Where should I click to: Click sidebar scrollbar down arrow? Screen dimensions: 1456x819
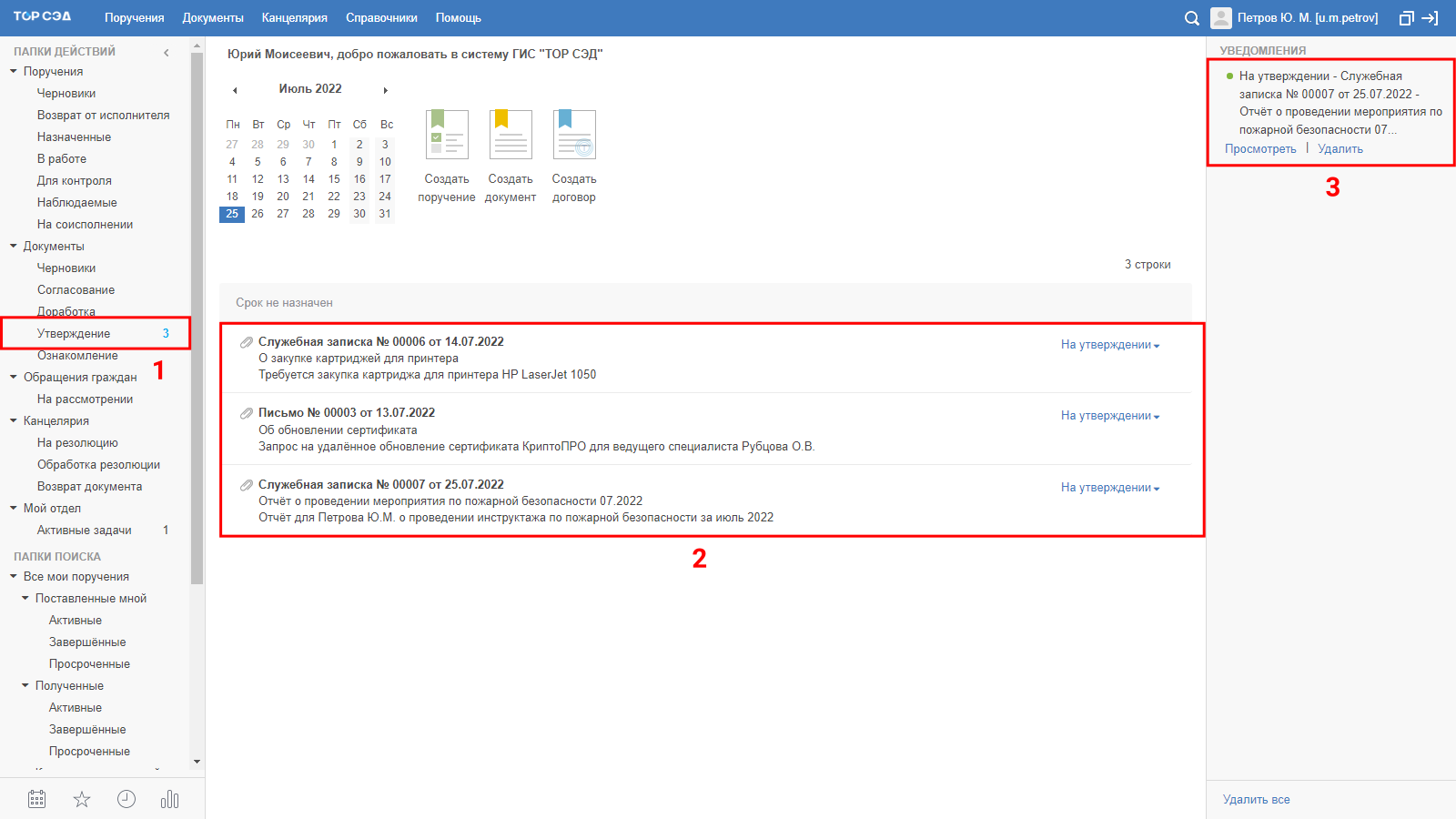pyautogui.click(x=197, y=763)
